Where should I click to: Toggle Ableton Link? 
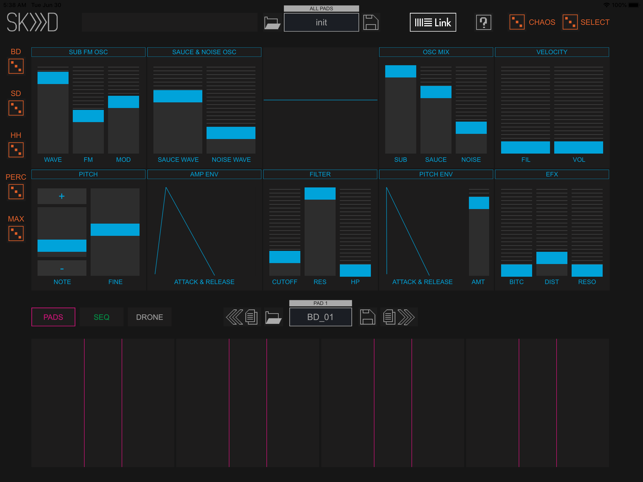click(433, 22)
